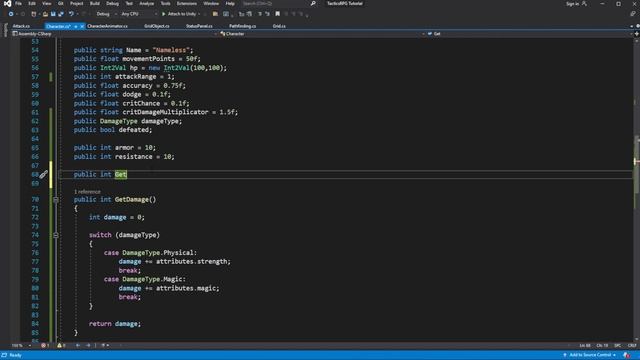Open the Debug configuration dropdown

coord(106,14)
